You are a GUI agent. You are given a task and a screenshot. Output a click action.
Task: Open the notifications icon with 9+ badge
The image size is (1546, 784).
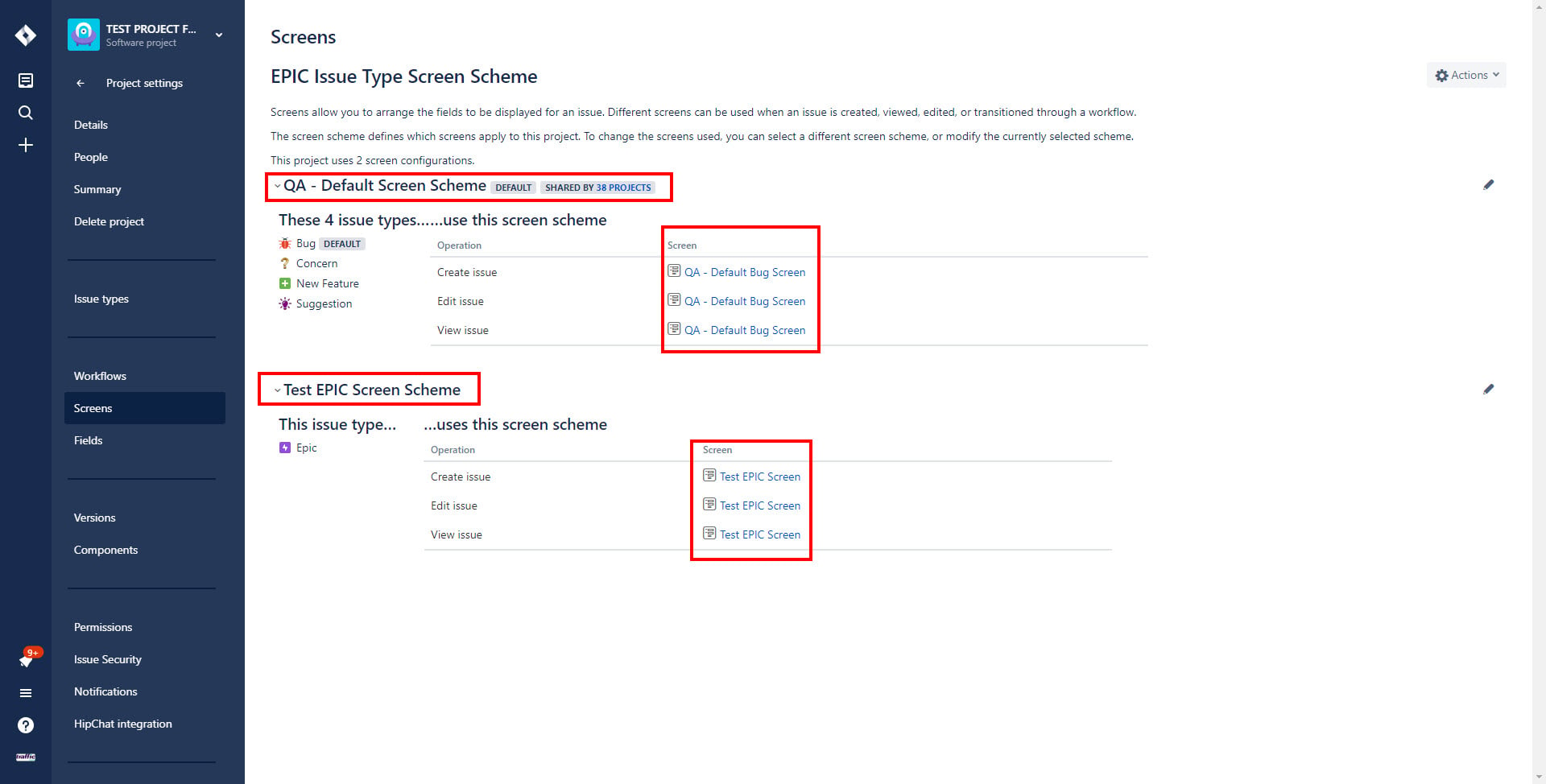coord(27,659)
